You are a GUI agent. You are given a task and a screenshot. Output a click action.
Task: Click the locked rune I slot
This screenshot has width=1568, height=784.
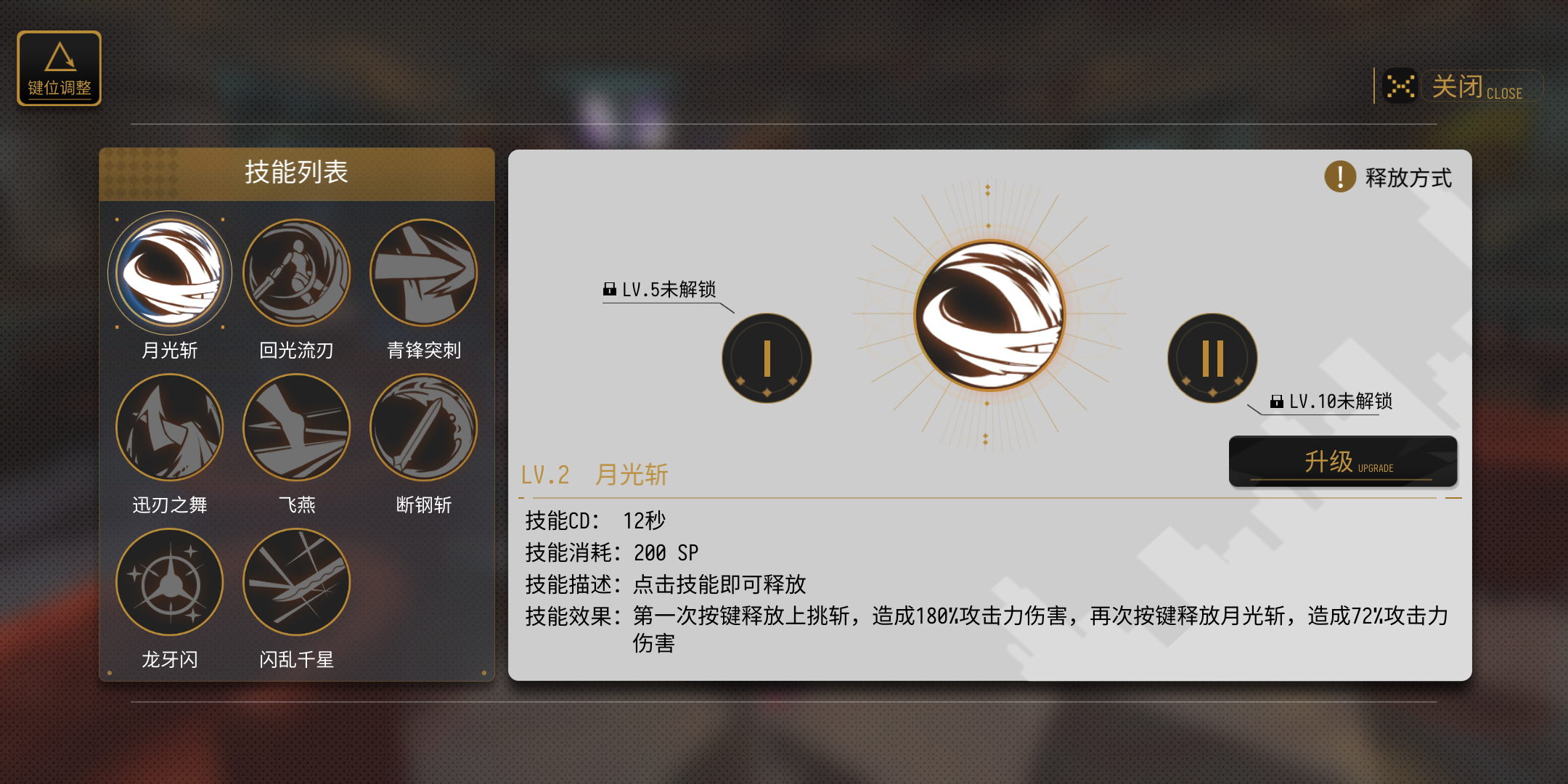click(x=767, y=358)
